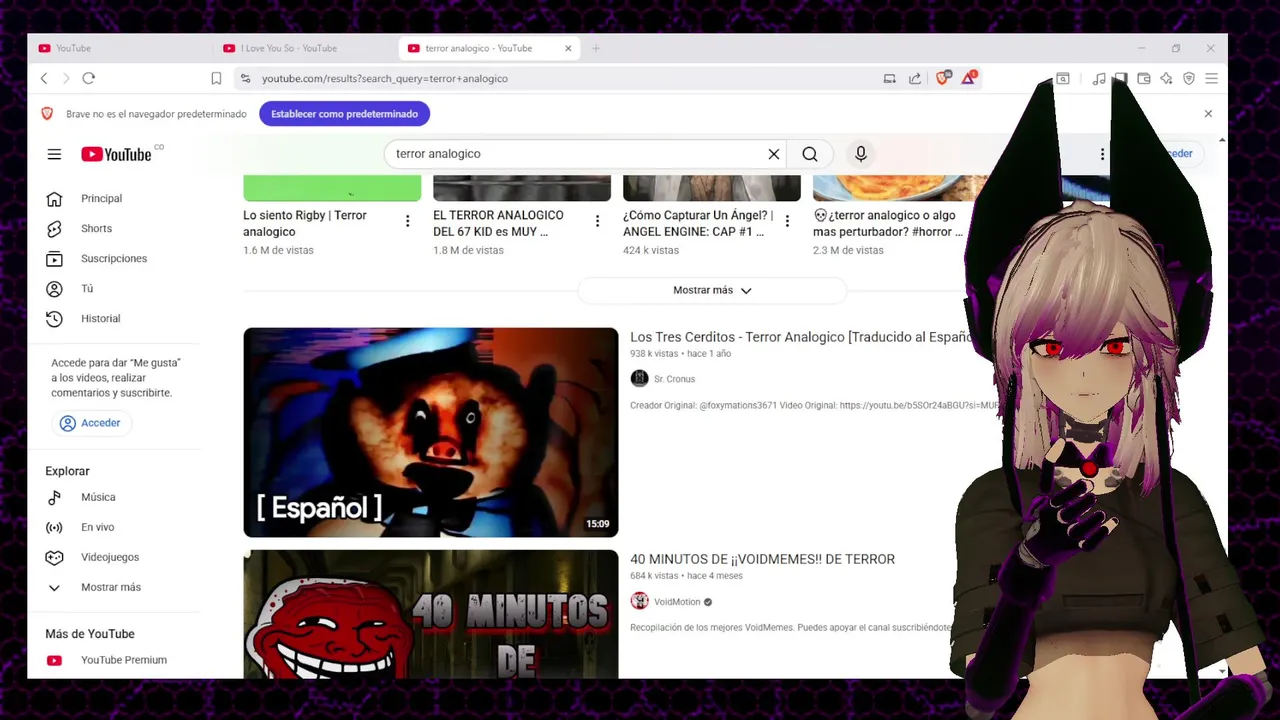Open a new browser tab

(x=595, y=48)
